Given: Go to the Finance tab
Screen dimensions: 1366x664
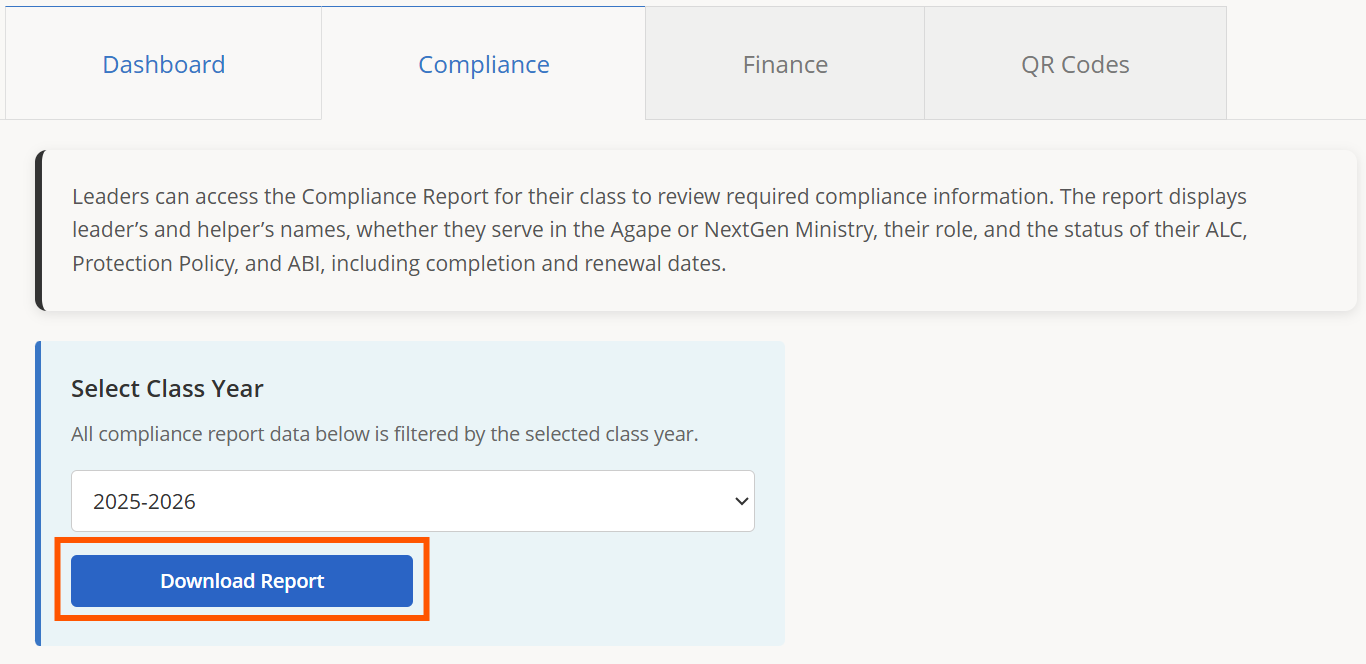Looking at the screenshot, I should (785, 65).
